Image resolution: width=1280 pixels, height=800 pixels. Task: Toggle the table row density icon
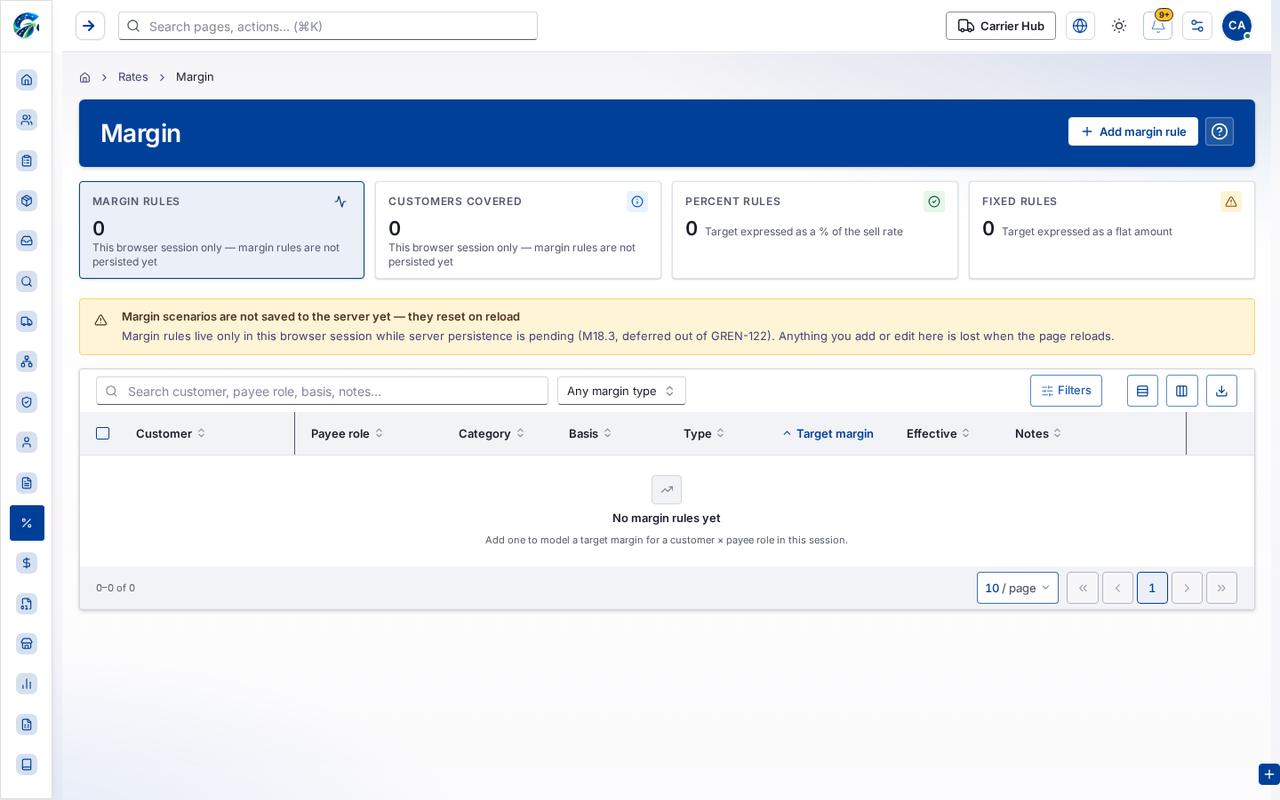[x=1142, y=391]
